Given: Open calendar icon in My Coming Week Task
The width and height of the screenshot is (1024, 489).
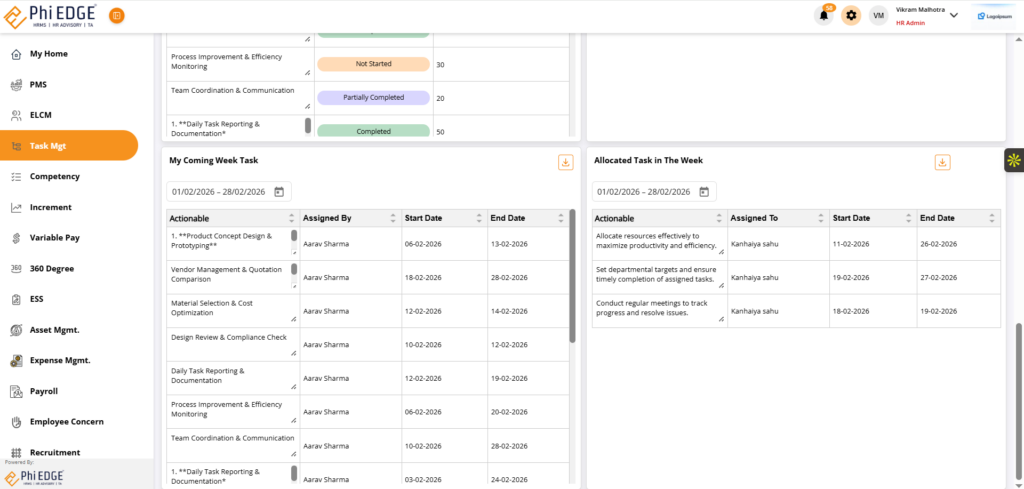Looking at the screenshot, I should (279, 192).
